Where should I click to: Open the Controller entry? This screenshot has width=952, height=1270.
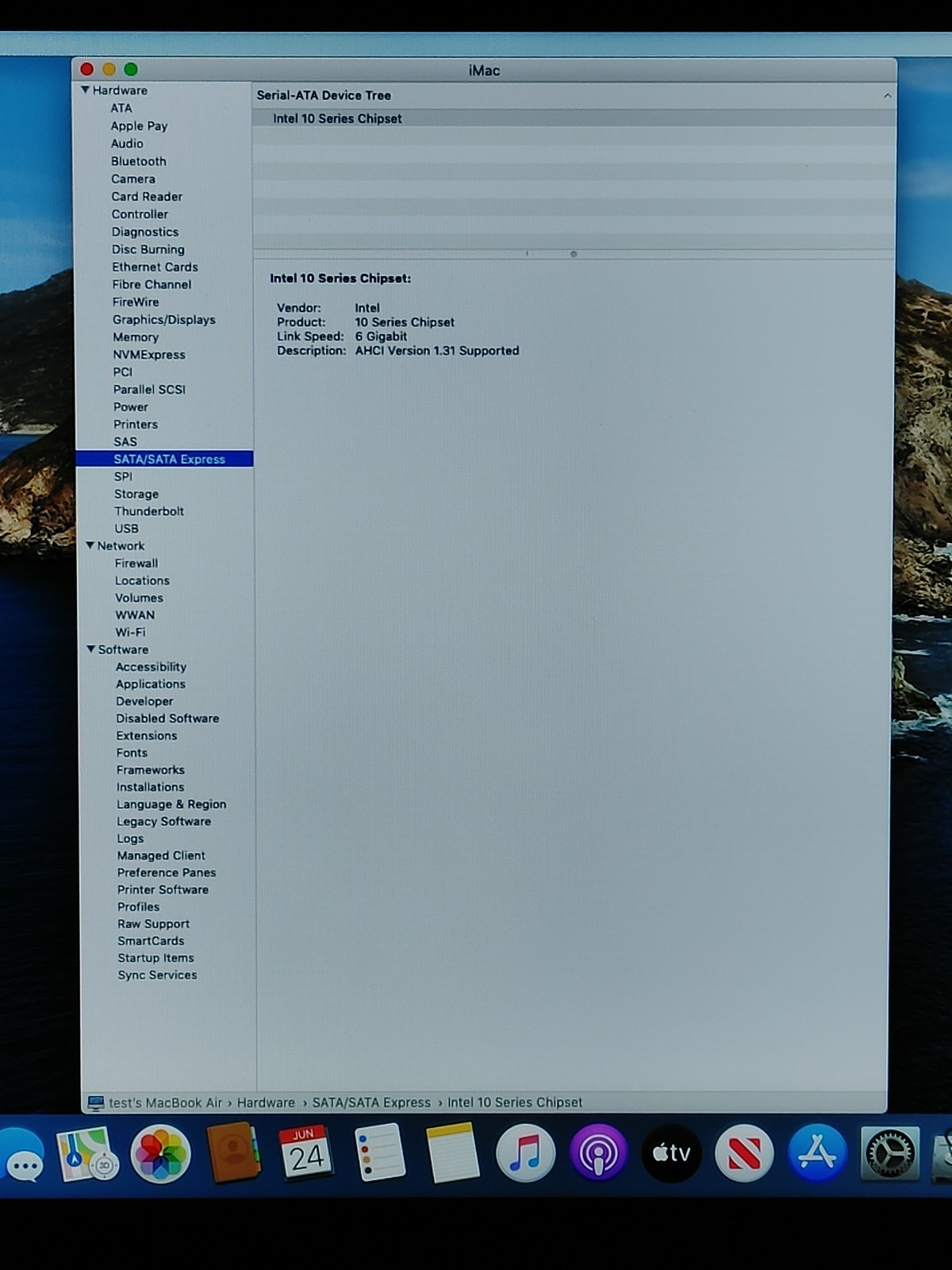pos(140,214)
